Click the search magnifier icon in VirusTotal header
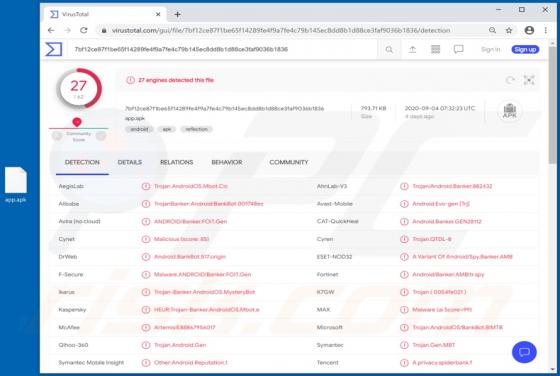560x376 pixels. click(x=389, y=50)
